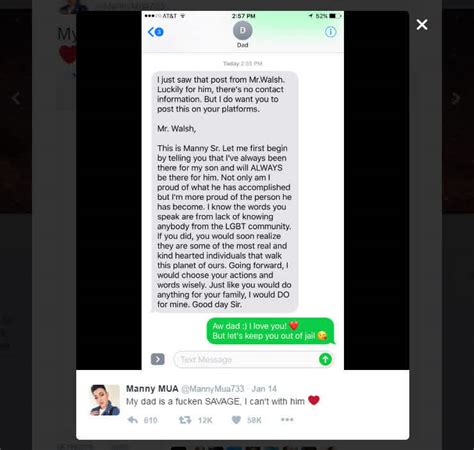
Task: Select the Dad contact avatar circle
Action: pyautogui.click(x=242, y=30)
